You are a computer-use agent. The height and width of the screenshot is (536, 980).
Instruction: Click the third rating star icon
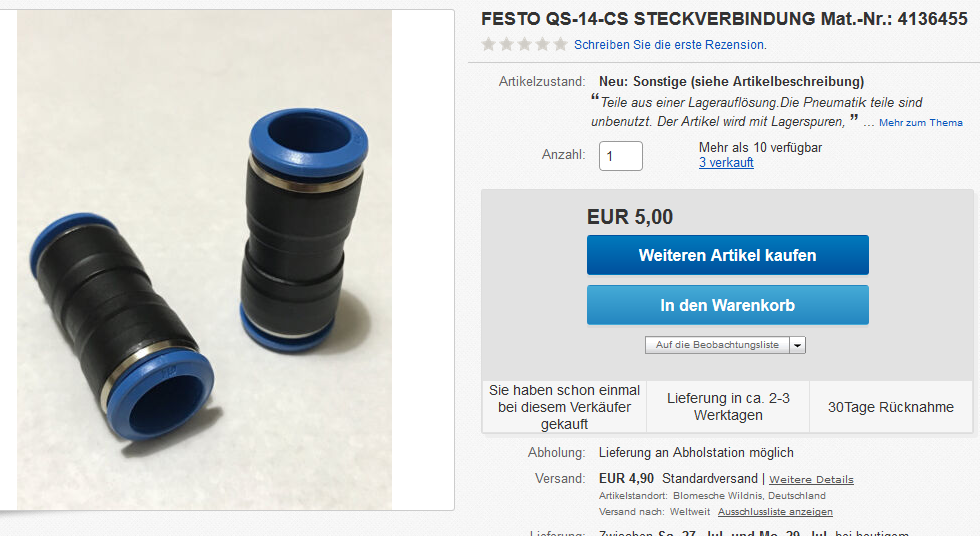[524, 44]
